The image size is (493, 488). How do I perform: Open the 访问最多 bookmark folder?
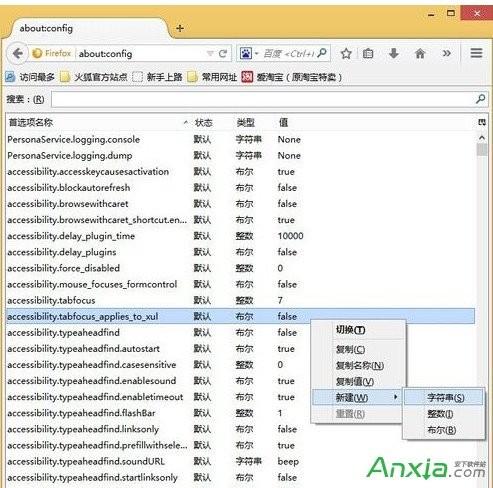[x=30, y=77]
